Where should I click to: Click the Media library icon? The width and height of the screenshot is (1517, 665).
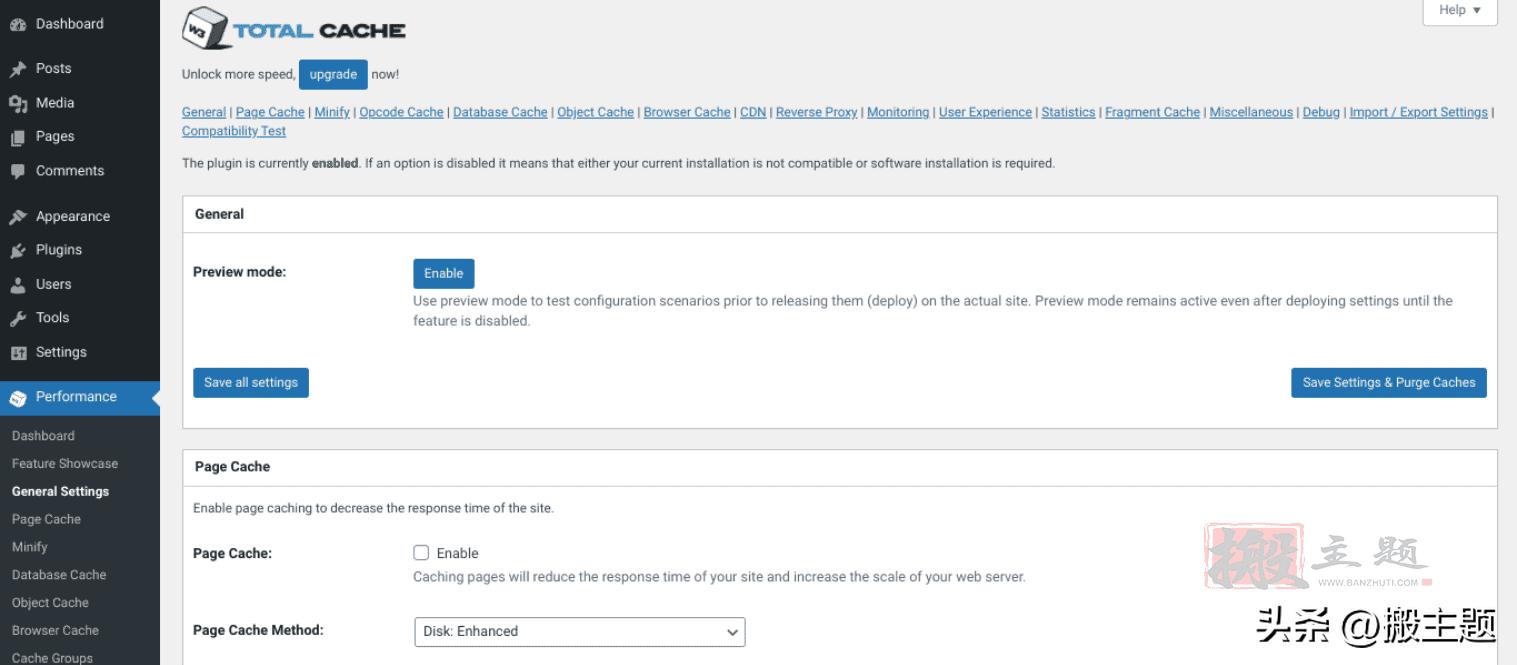[17, 103]
